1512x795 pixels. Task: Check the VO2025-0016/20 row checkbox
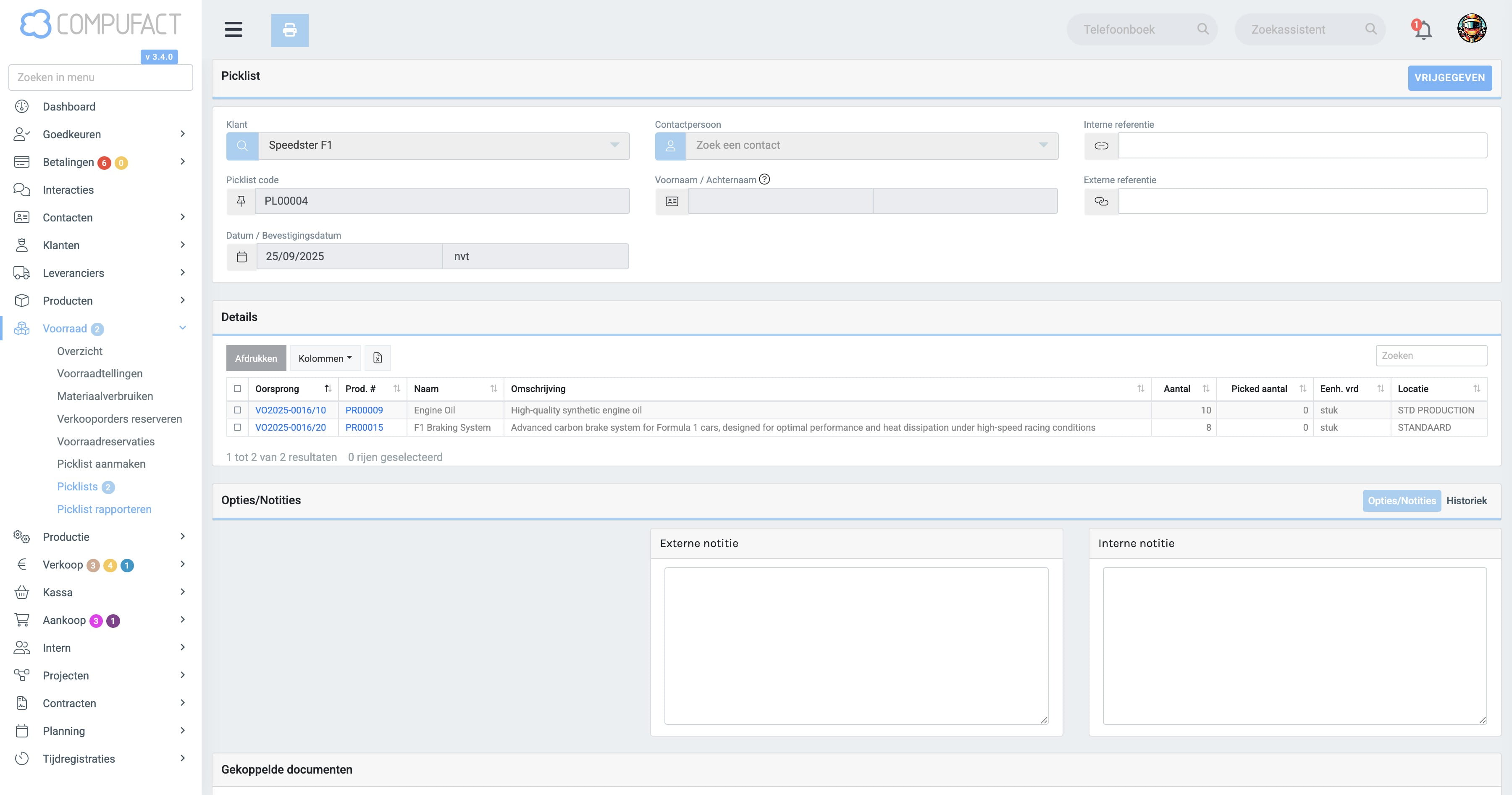click(x=237, y=427)
